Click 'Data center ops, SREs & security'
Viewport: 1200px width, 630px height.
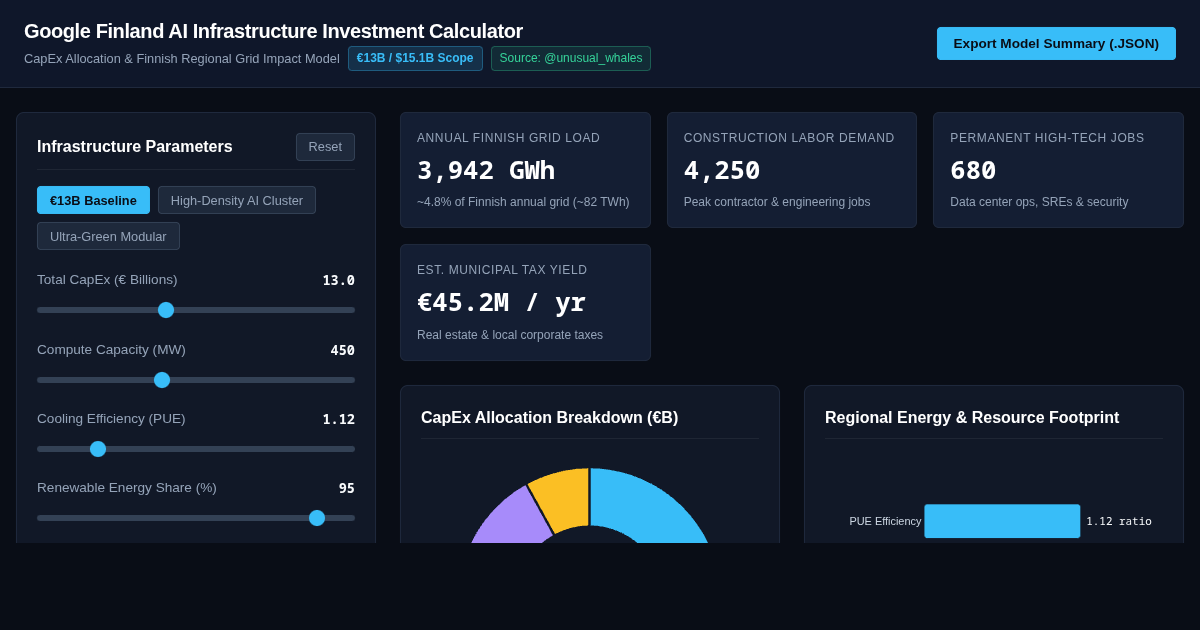pyautogui.click(x=1039, y=202)
